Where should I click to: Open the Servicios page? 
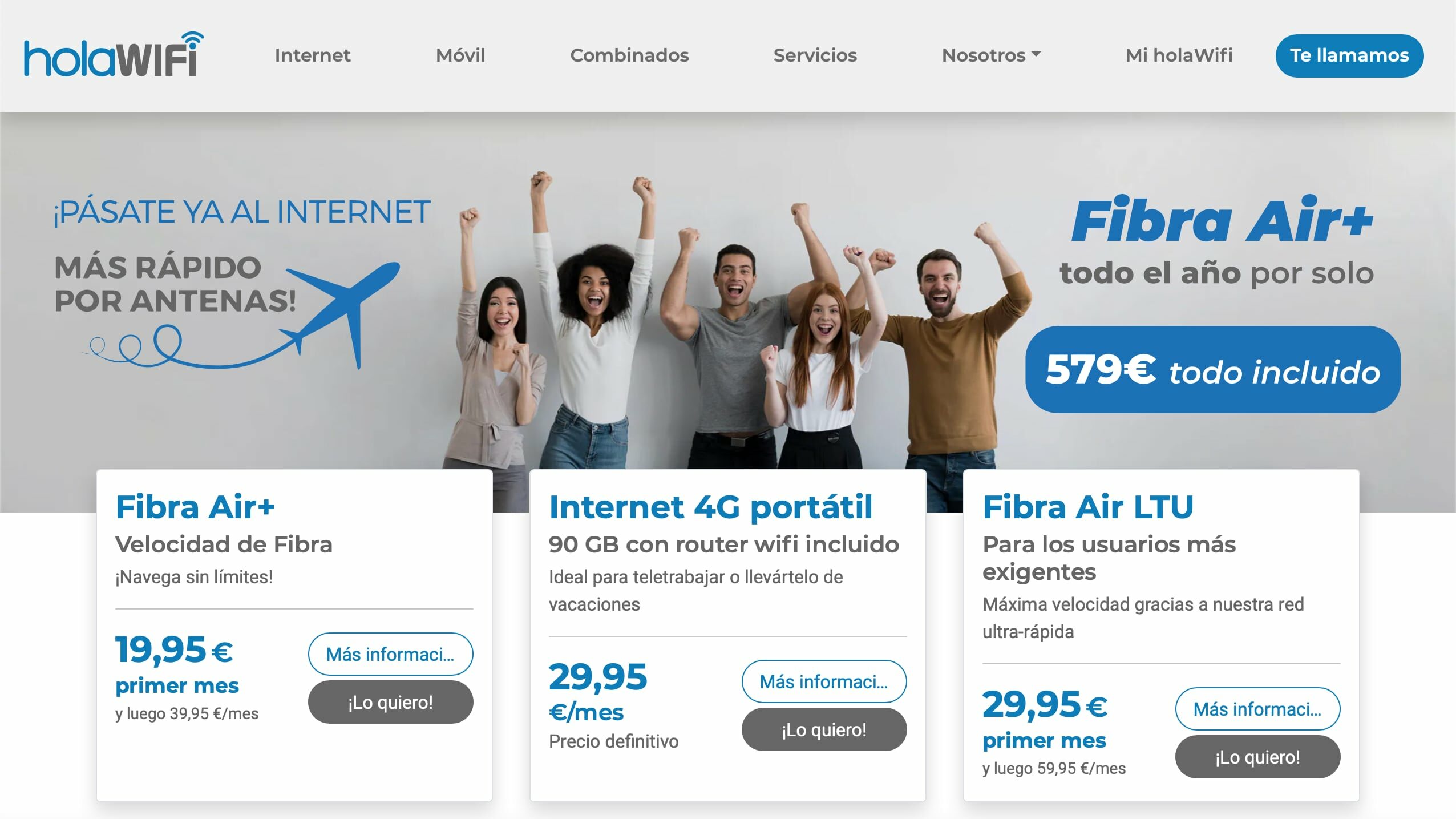(815, 55)
